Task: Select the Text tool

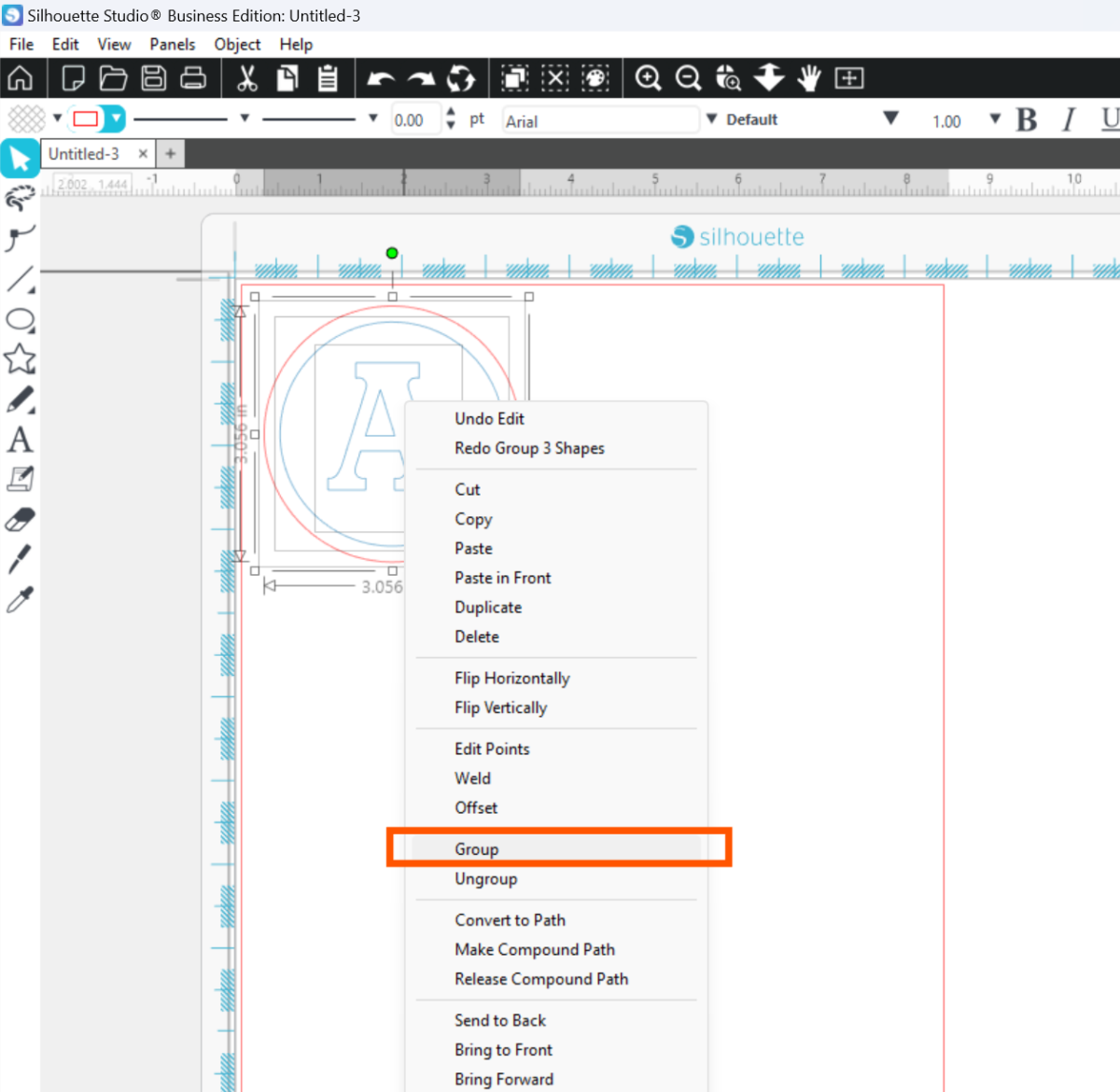Action: pyautogui.click(x=20, y=440)
